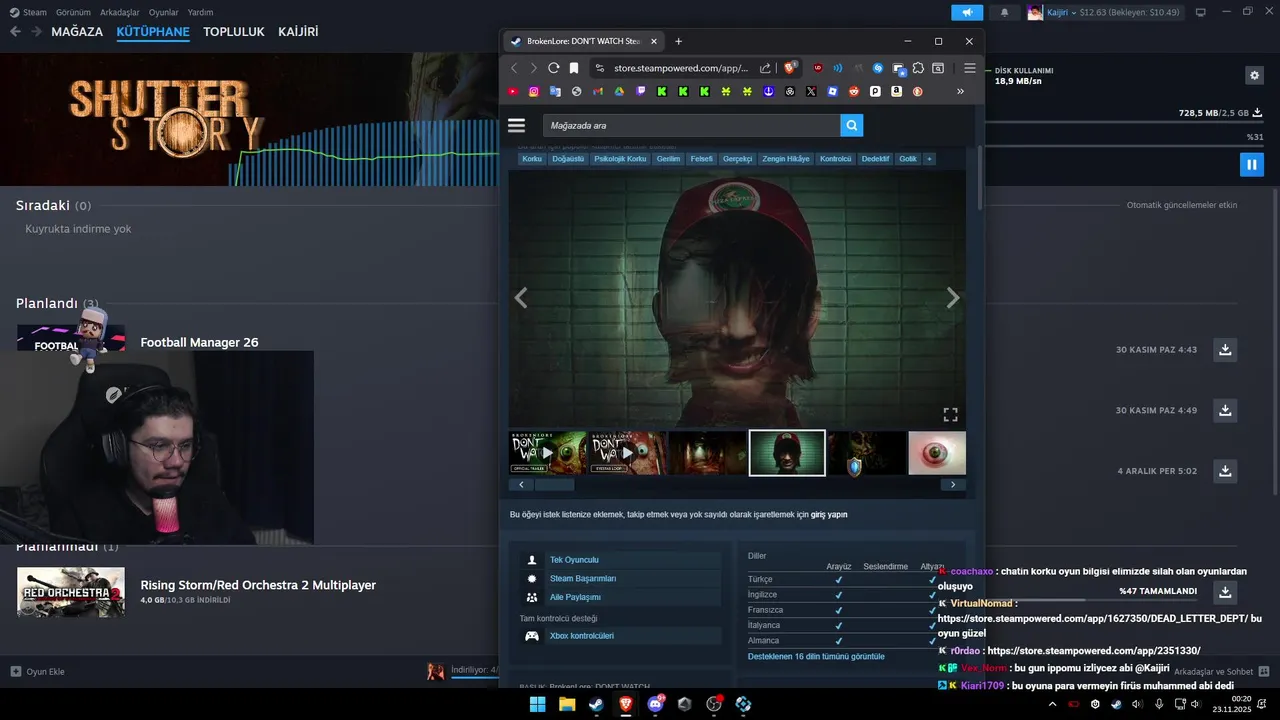This screenshot has width=1280, height=720.
Task: Open Steam Big Picture monitor icon
Action: pos(1200,13)
